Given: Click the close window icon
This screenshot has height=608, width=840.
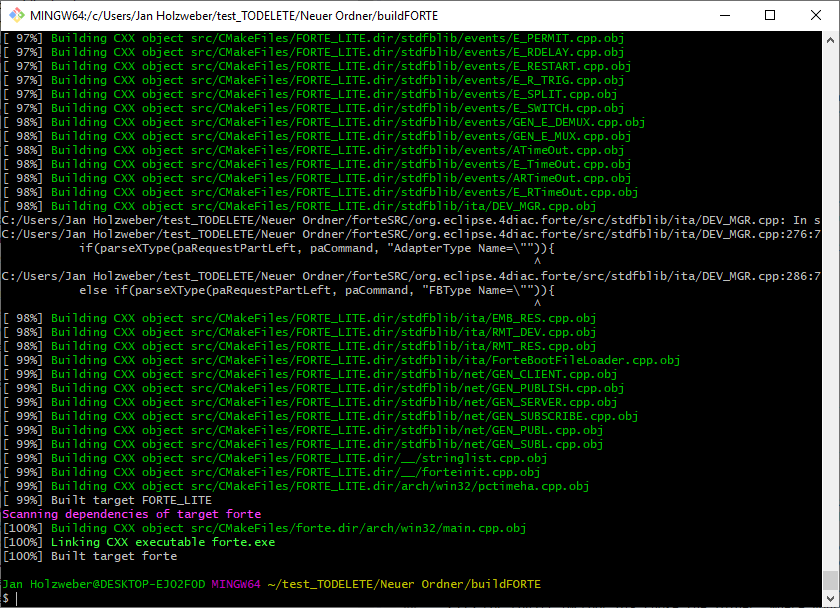Looking at the screenshot, I should click(816, 15).
